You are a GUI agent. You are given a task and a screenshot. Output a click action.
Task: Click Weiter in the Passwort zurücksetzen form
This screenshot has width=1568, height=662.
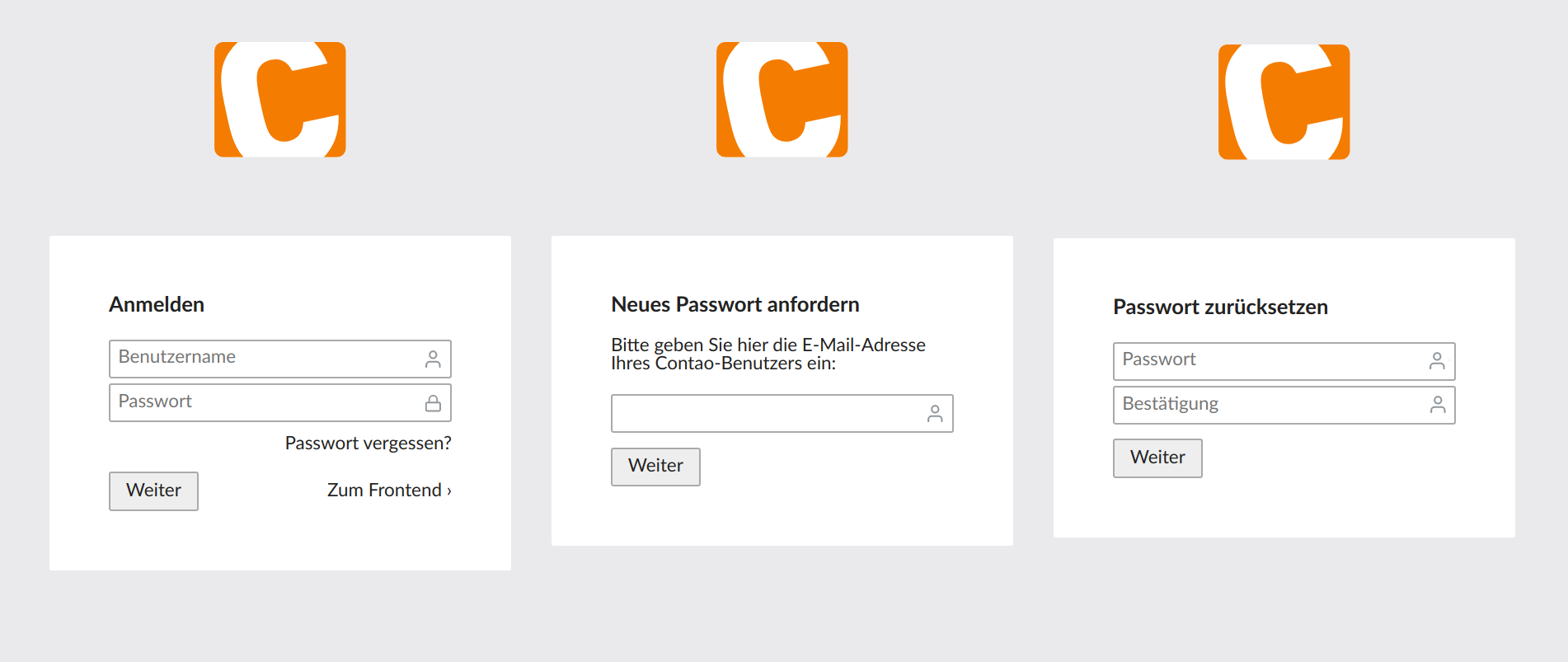point(1158,458)
